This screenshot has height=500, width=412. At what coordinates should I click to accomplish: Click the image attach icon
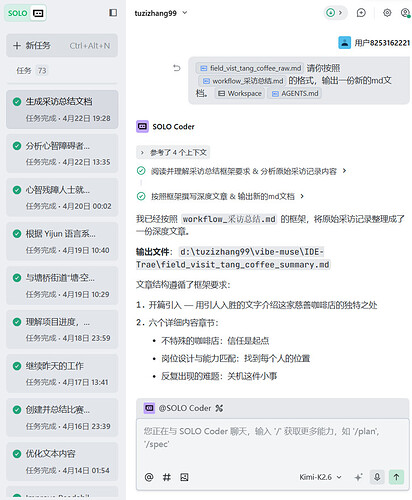(x=184, y=477)
